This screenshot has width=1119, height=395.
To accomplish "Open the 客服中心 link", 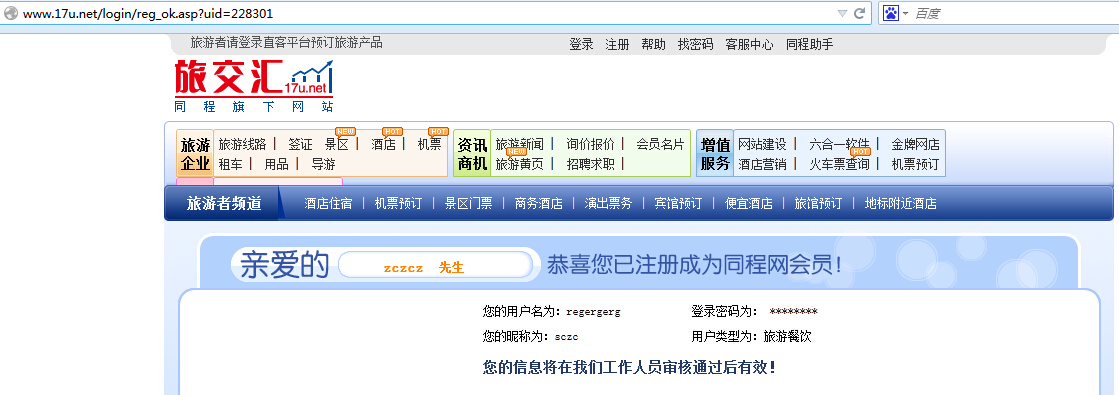I will pos(749,44).
